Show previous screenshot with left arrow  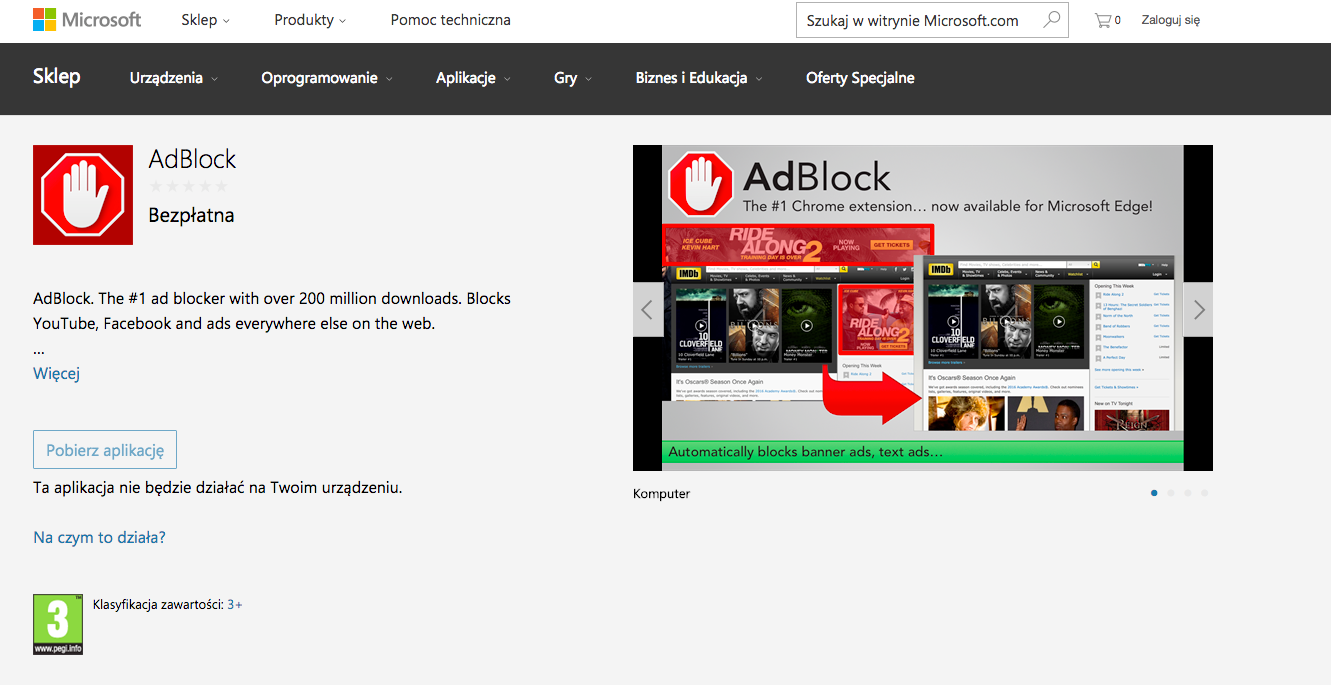click(647, 310)
